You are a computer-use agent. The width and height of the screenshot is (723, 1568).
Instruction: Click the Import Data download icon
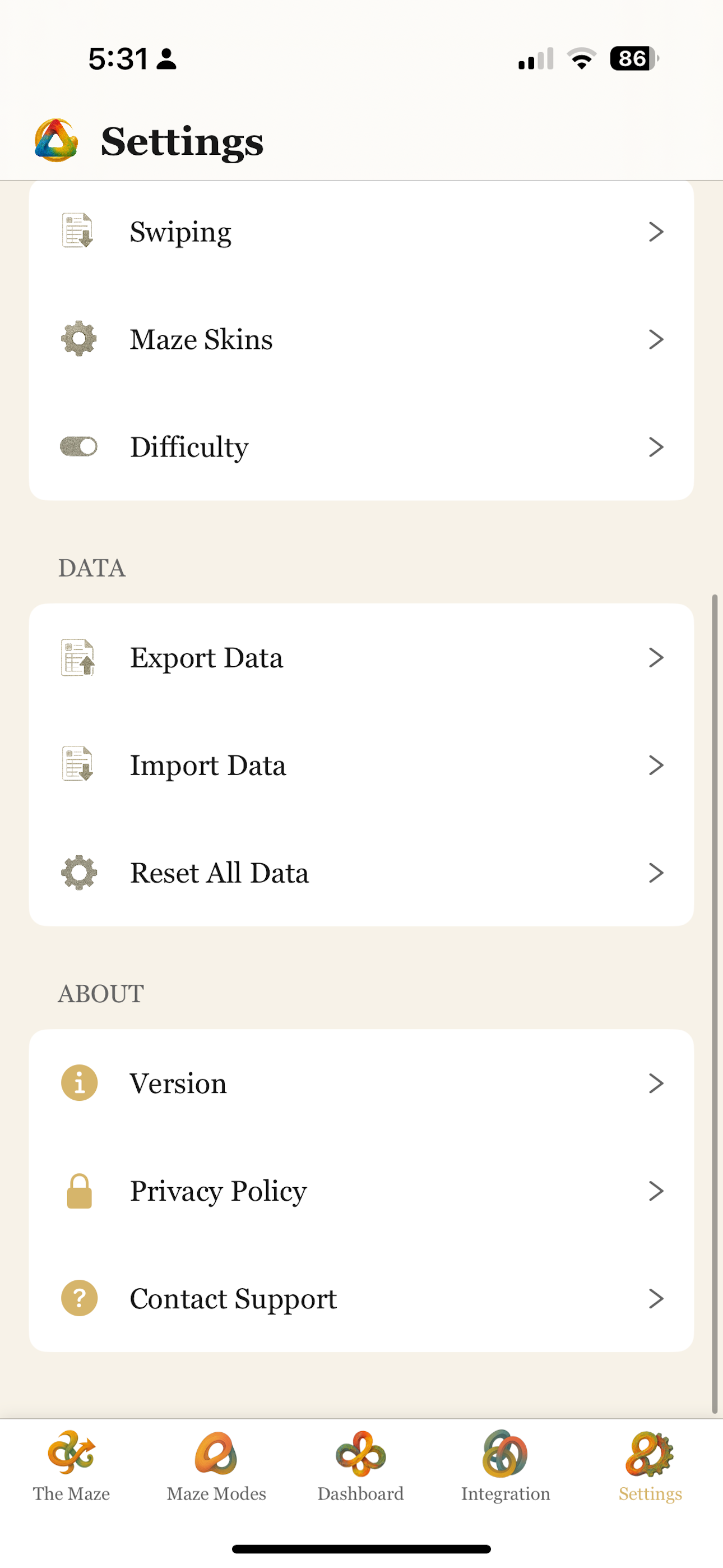[x=78, y=764]
